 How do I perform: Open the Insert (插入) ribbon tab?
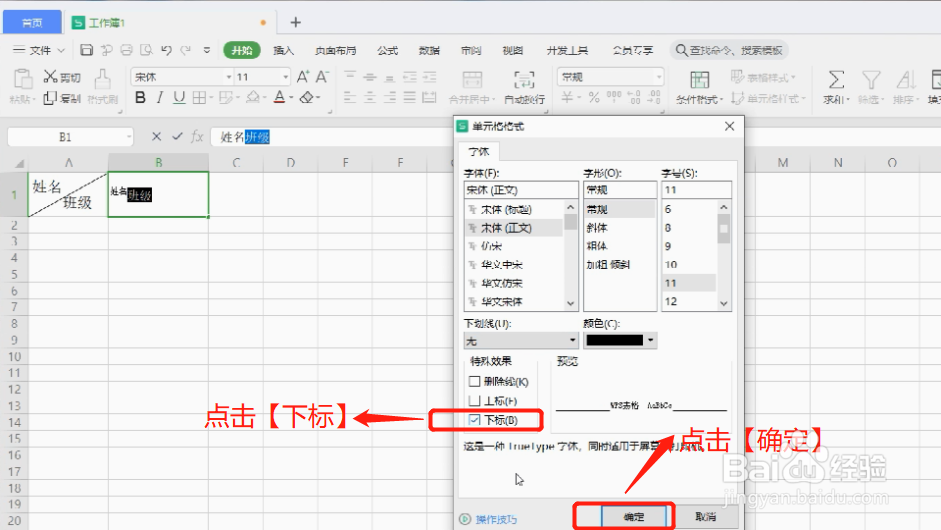[283, 50]
